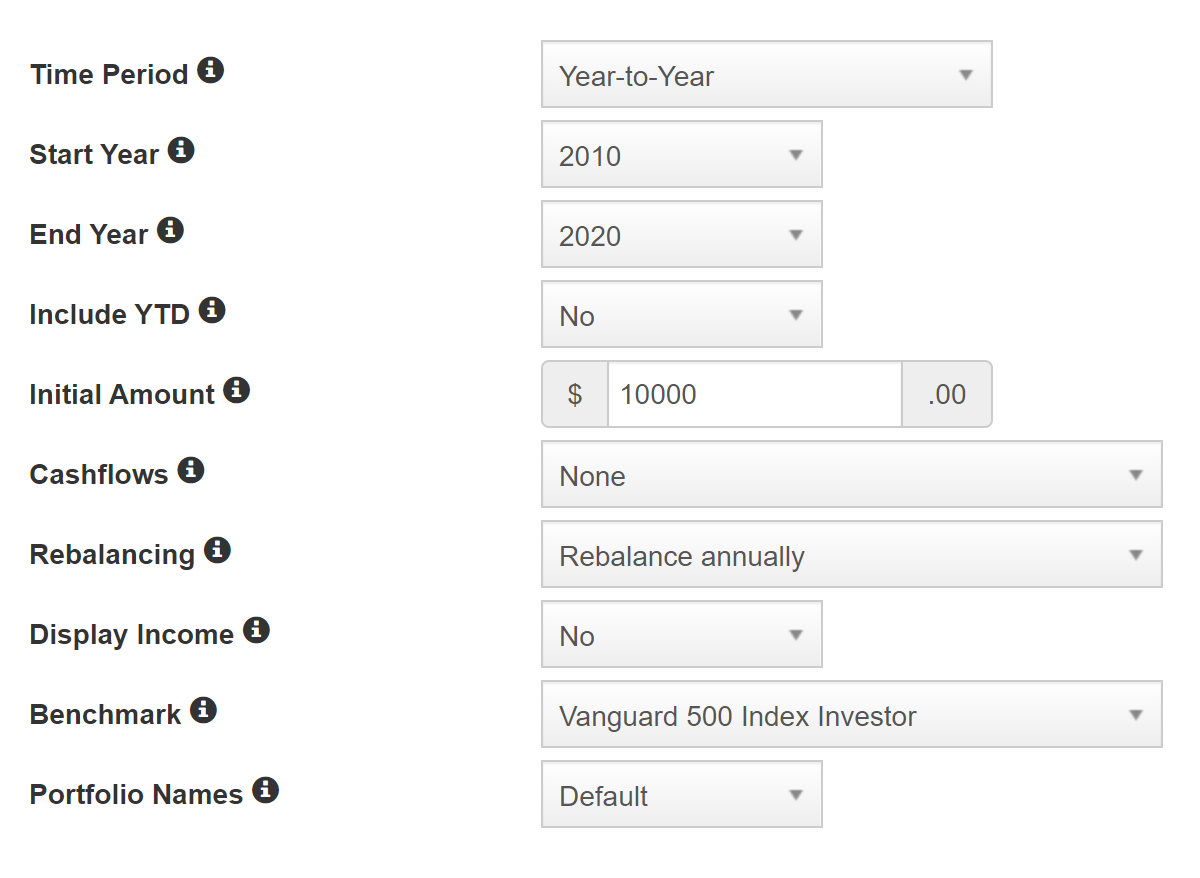This screenshot has width=1200, height=878.
Task: Expand the Cashflows None dropdown
Action: 852,474
